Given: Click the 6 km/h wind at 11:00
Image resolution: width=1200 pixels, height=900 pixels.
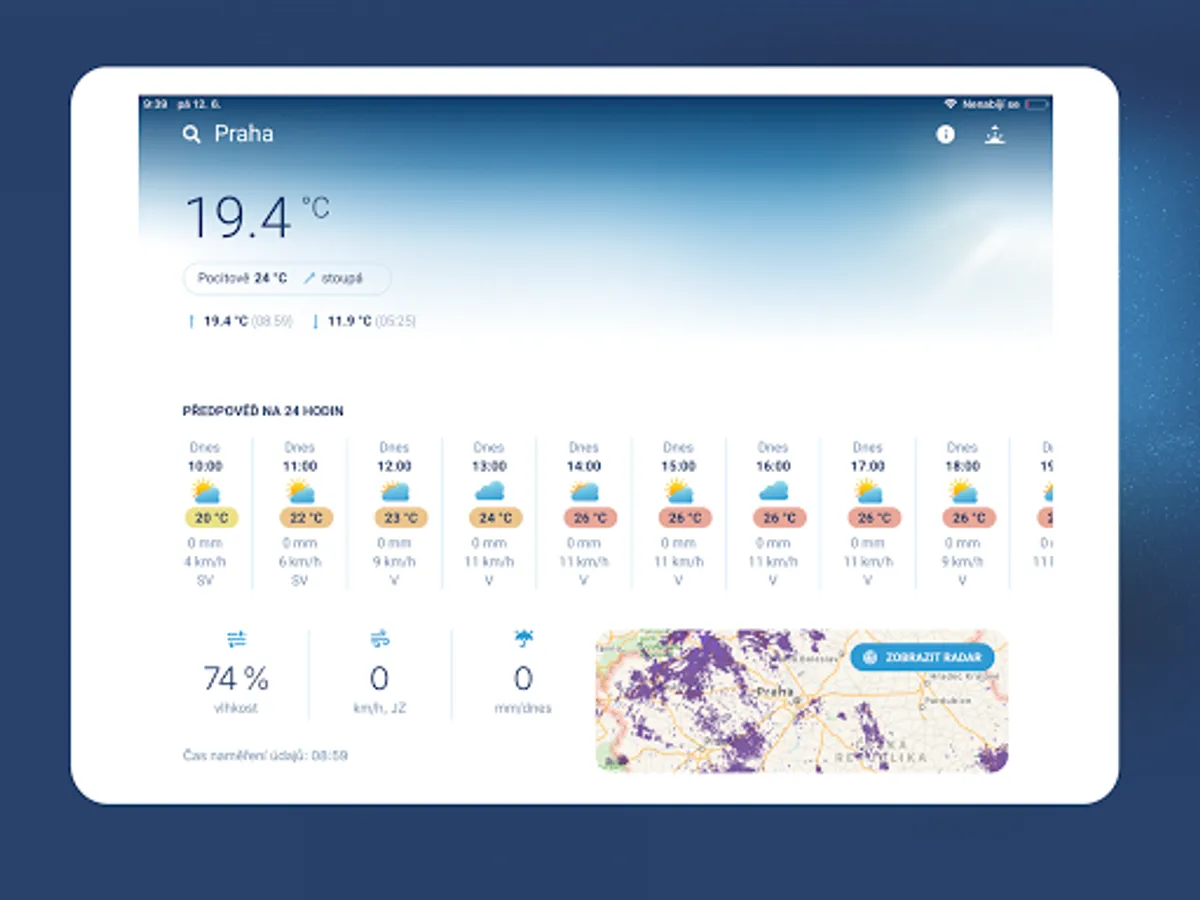Looking at the screenshot, I should pos(300,562).
